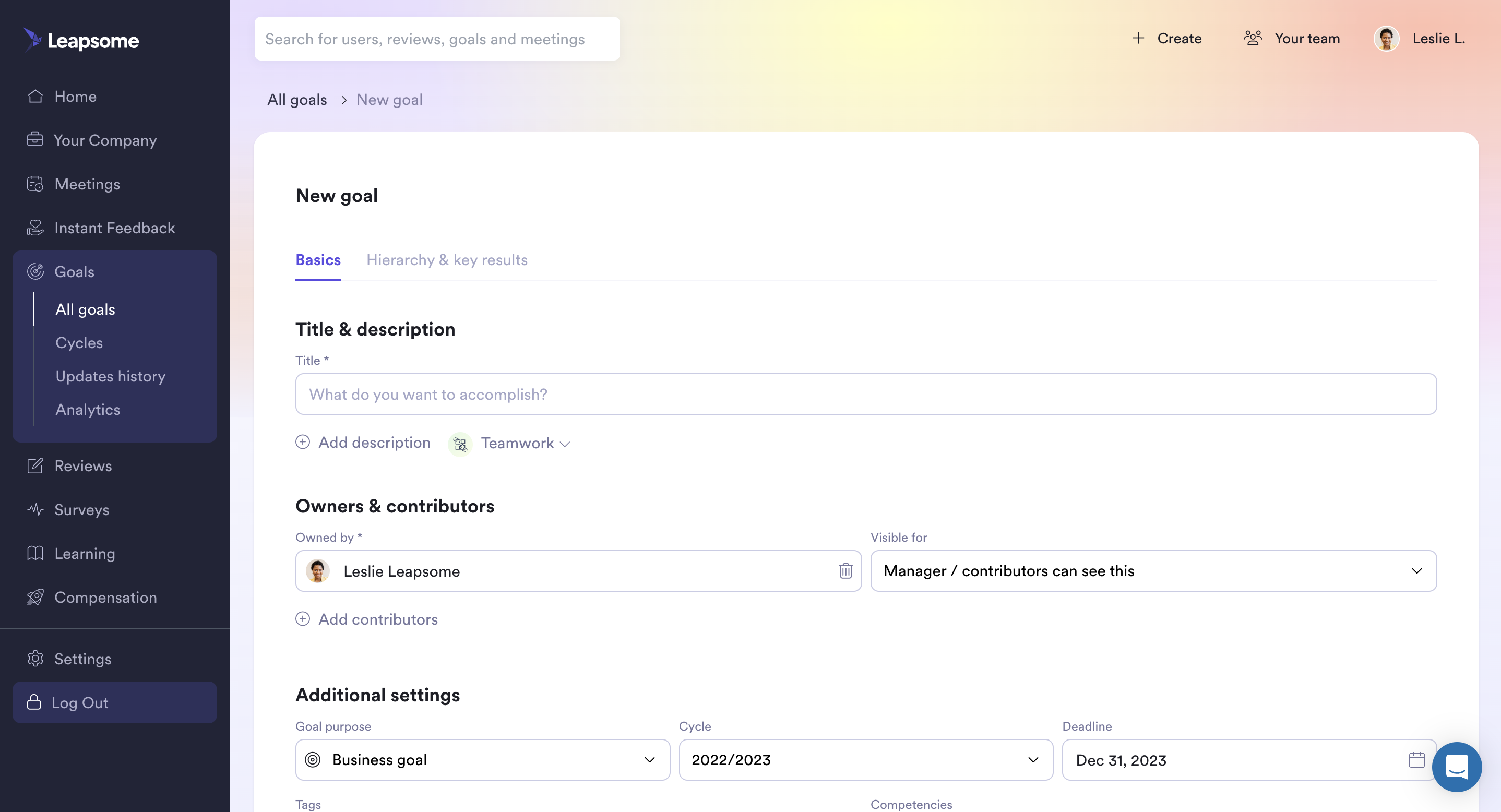Click the goal Title input field
Image resolution: width=1501 pixels, height=812 pixels.
866,394
